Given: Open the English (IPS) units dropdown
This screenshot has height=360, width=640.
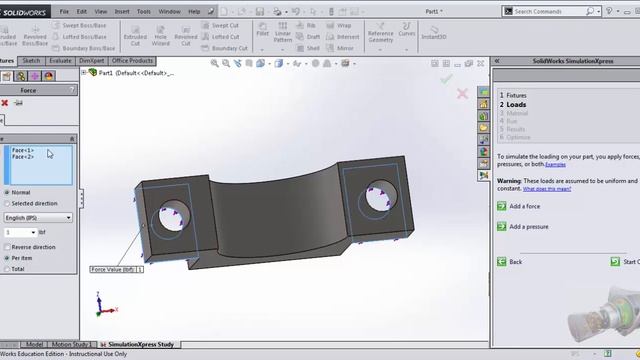Looking at the screenshot, I should (38, 218).
